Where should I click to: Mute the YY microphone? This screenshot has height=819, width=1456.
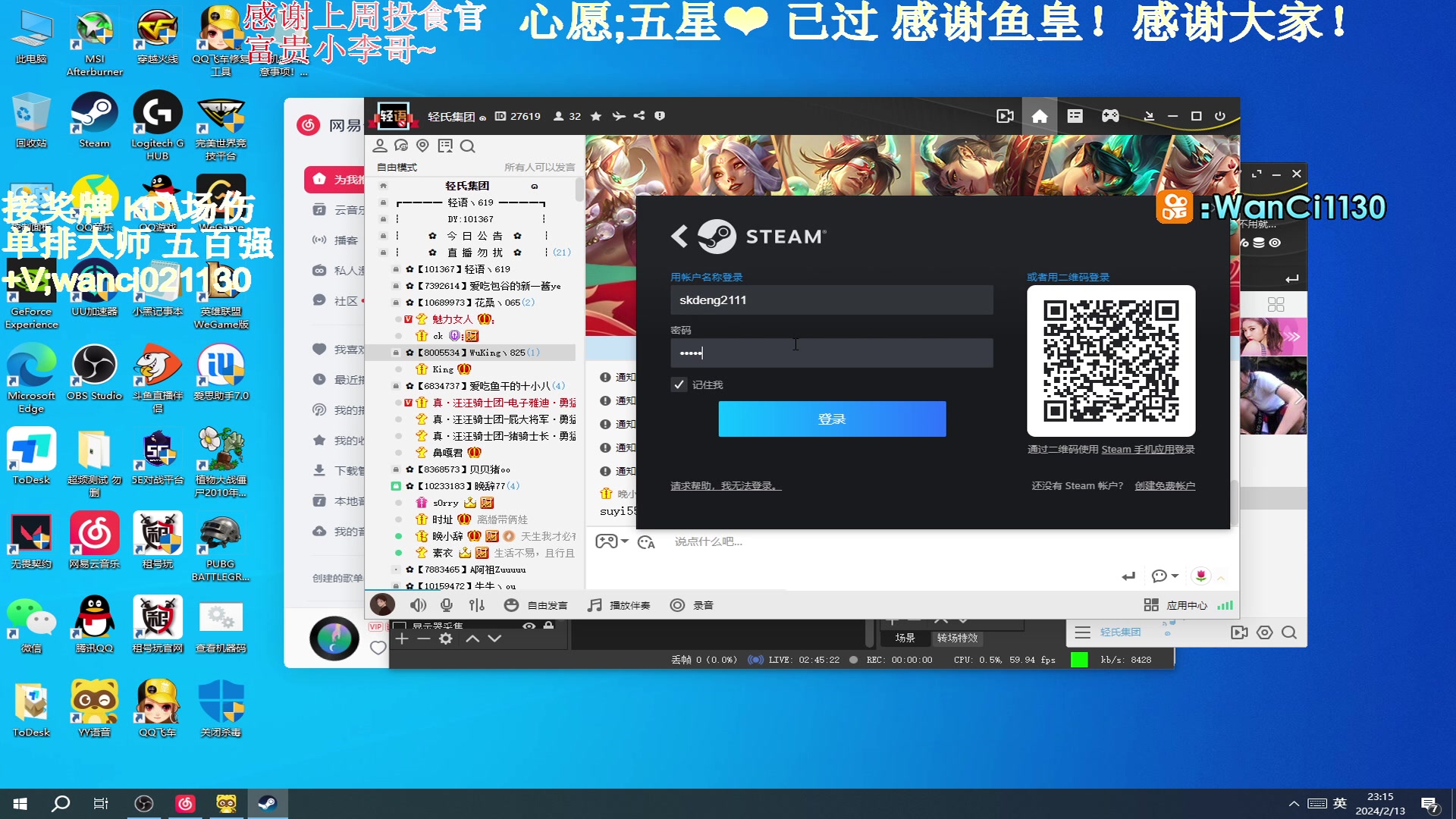(x=447, y=605)
